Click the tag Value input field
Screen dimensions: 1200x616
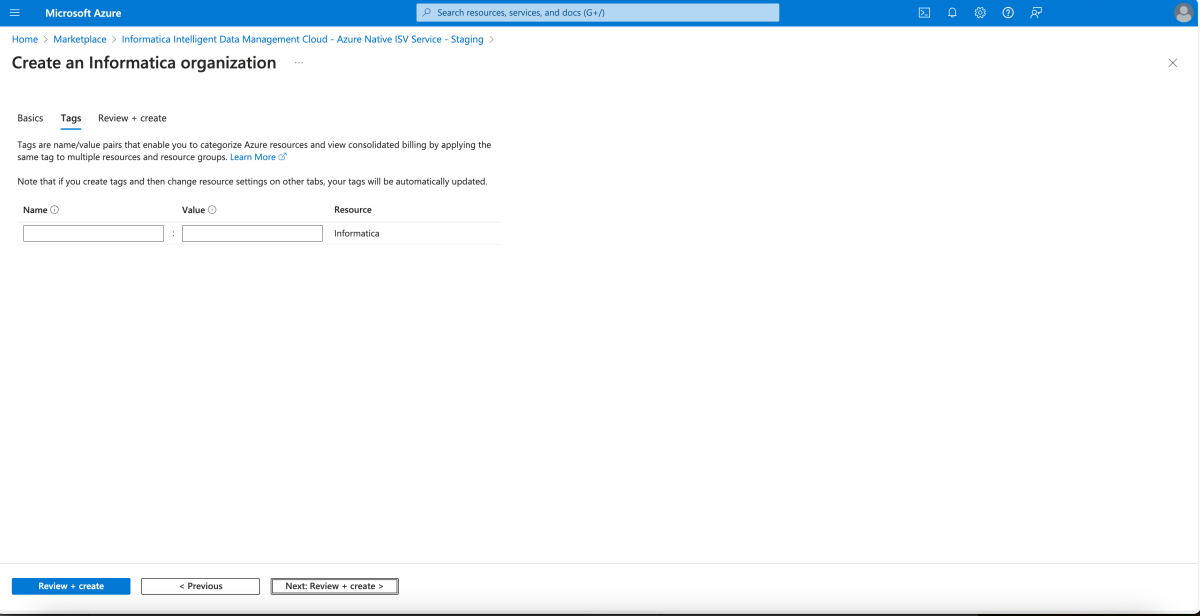click(x=252, y=233)
